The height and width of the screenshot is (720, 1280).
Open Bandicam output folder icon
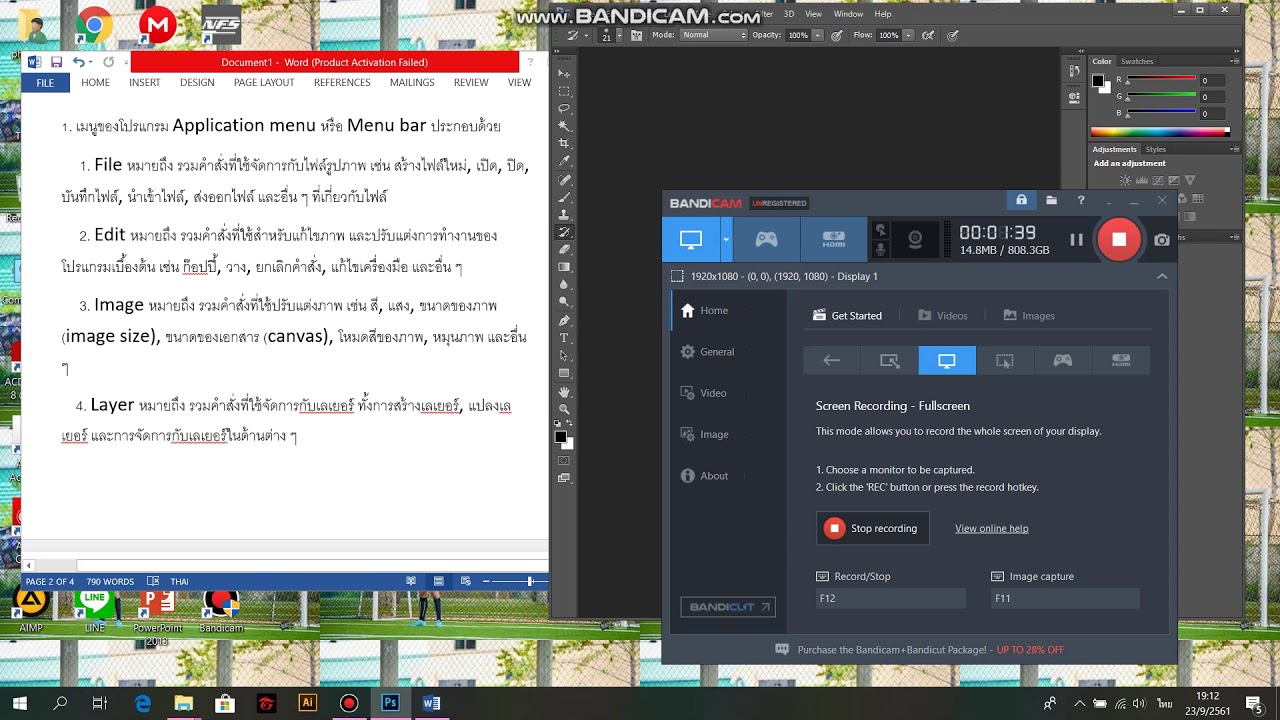1051,200
